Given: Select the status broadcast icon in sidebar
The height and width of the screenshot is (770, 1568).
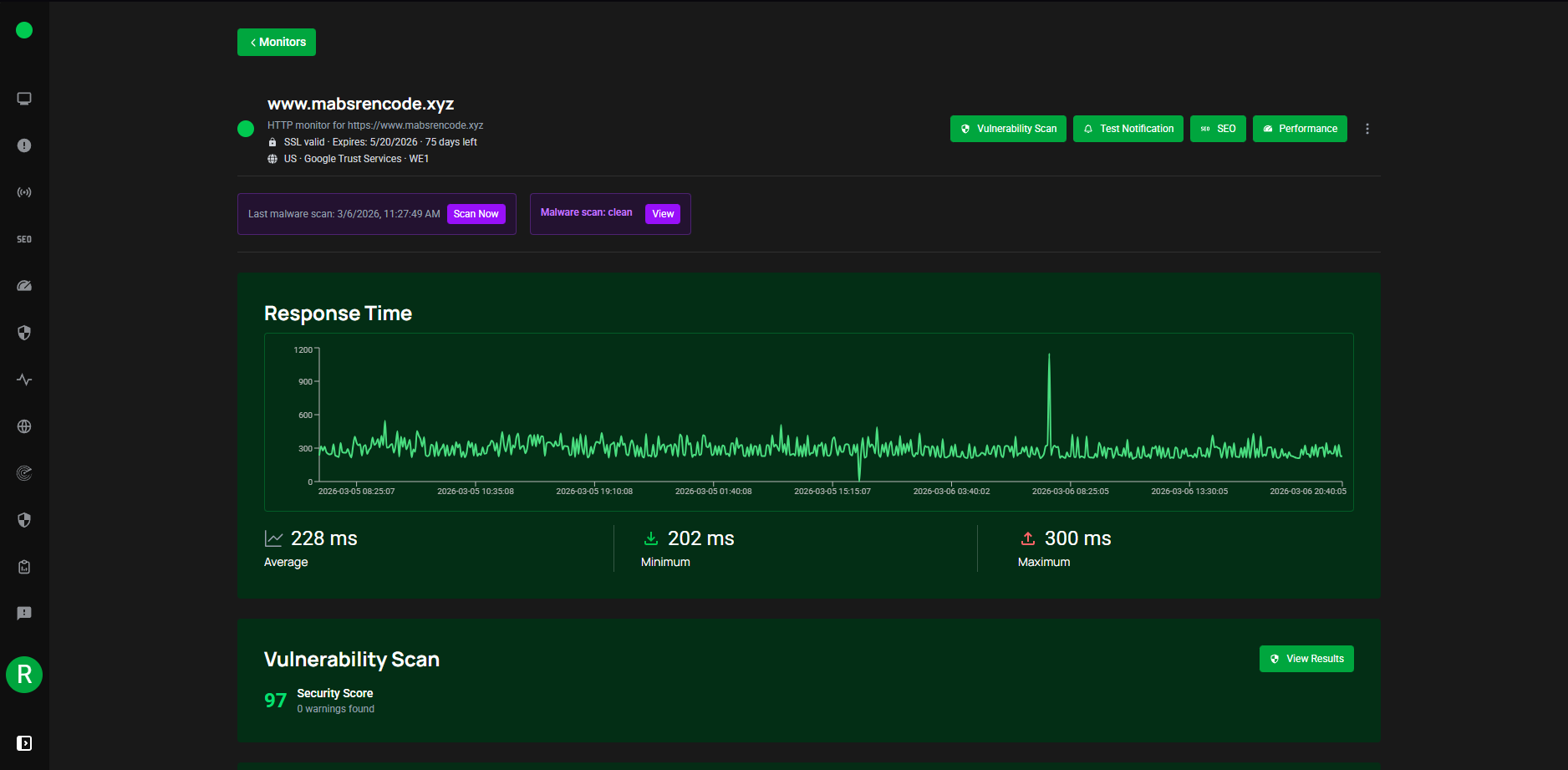Looking at the screenshot, I should [x=24, y=191].
